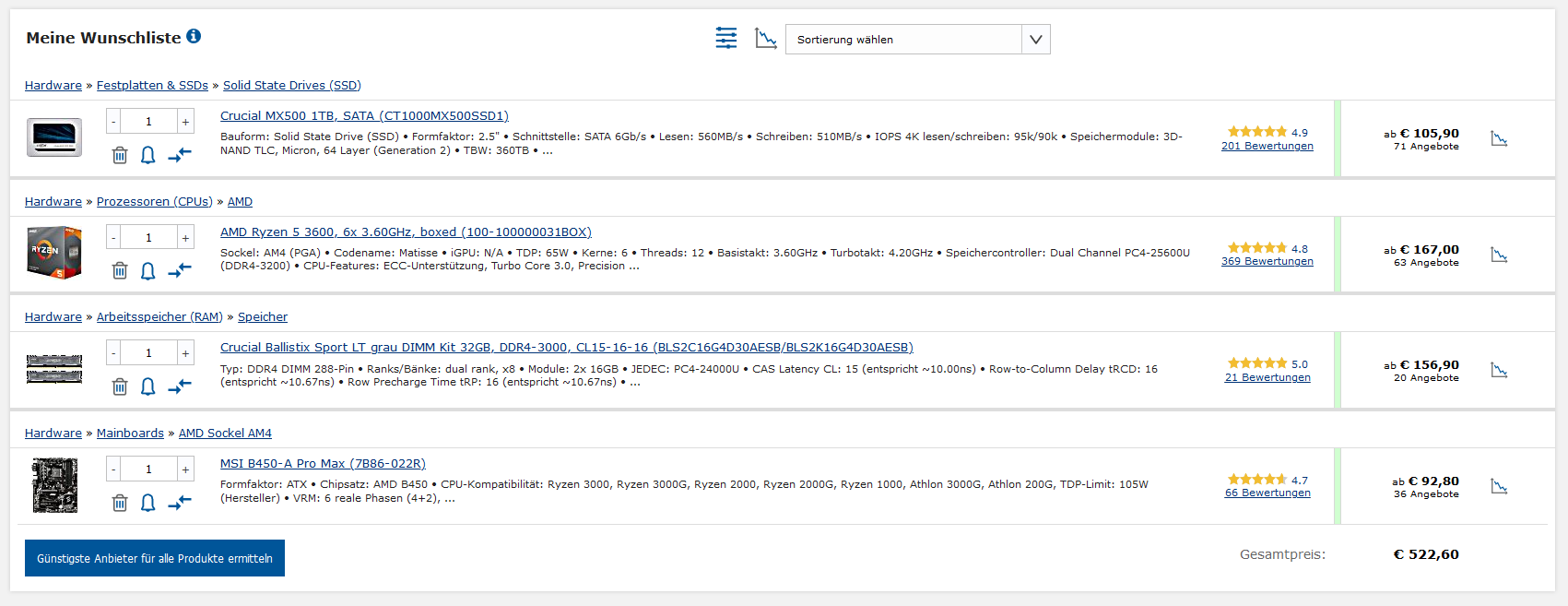Increase quantity of Crucial Ballistix RAM
The width and height of the screenshot is (1568, 606).
(185, 353)
